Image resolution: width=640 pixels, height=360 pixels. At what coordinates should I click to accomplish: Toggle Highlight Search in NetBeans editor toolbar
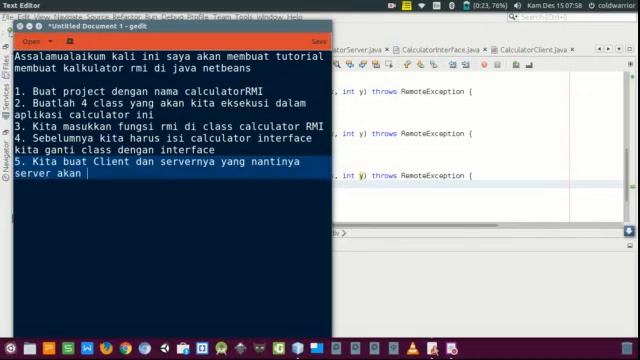(x=376, y=64)
